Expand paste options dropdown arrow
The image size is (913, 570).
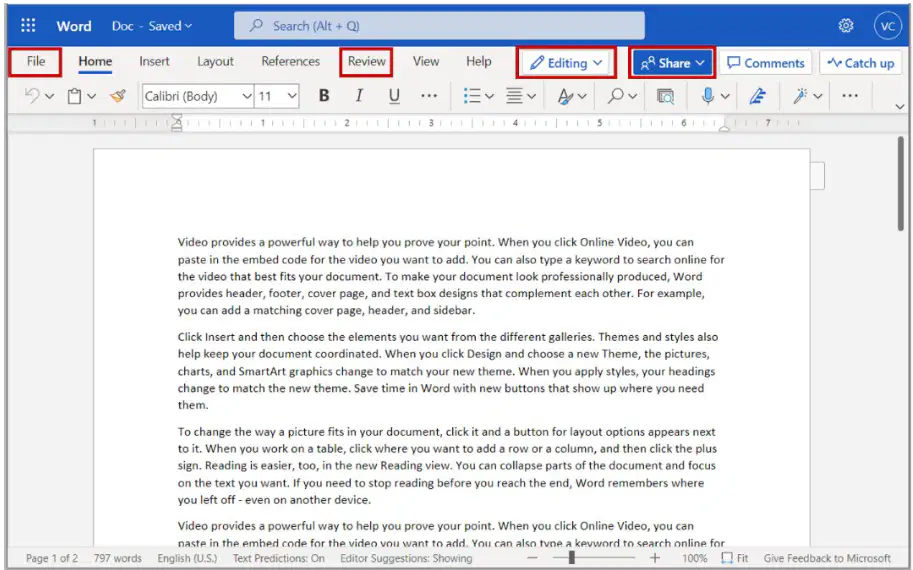[91, 96]
